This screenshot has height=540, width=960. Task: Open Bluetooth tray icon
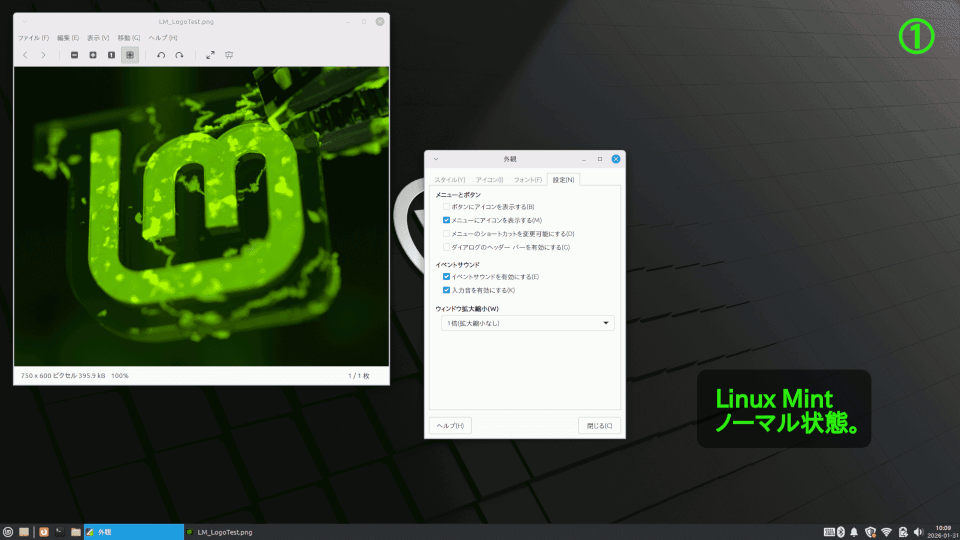point(841,532)
